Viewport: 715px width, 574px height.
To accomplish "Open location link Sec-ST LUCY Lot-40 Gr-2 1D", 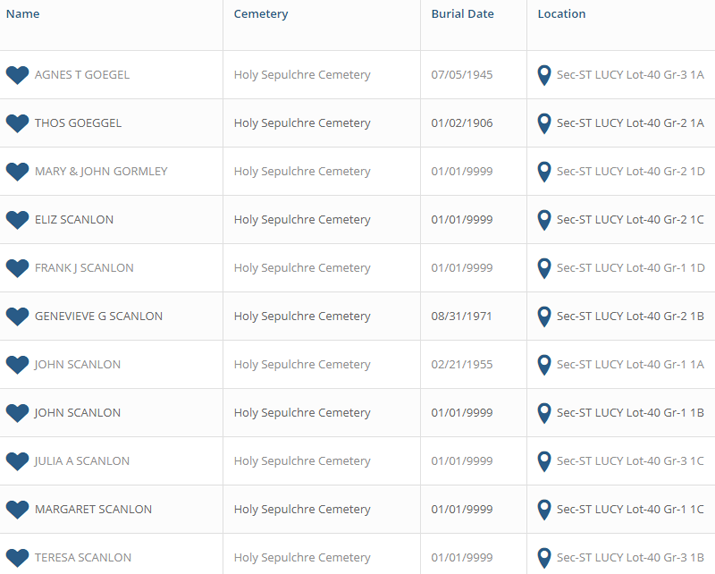I will point(631,171).
